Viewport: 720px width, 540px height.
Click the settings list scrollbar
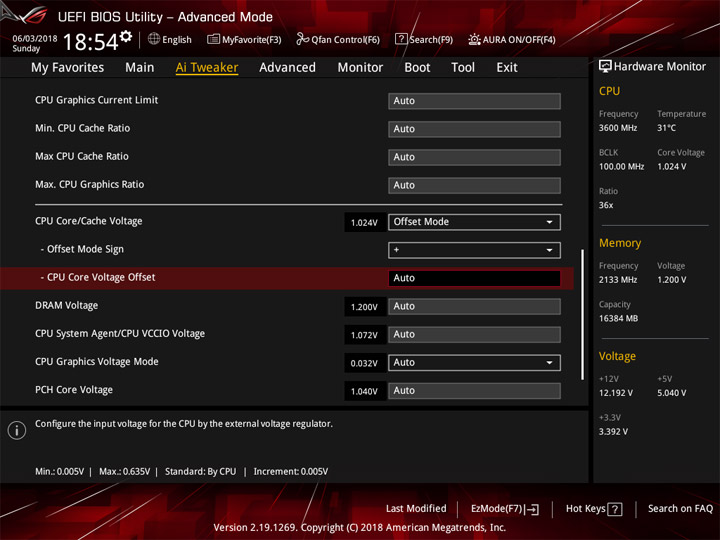(583, 315)
